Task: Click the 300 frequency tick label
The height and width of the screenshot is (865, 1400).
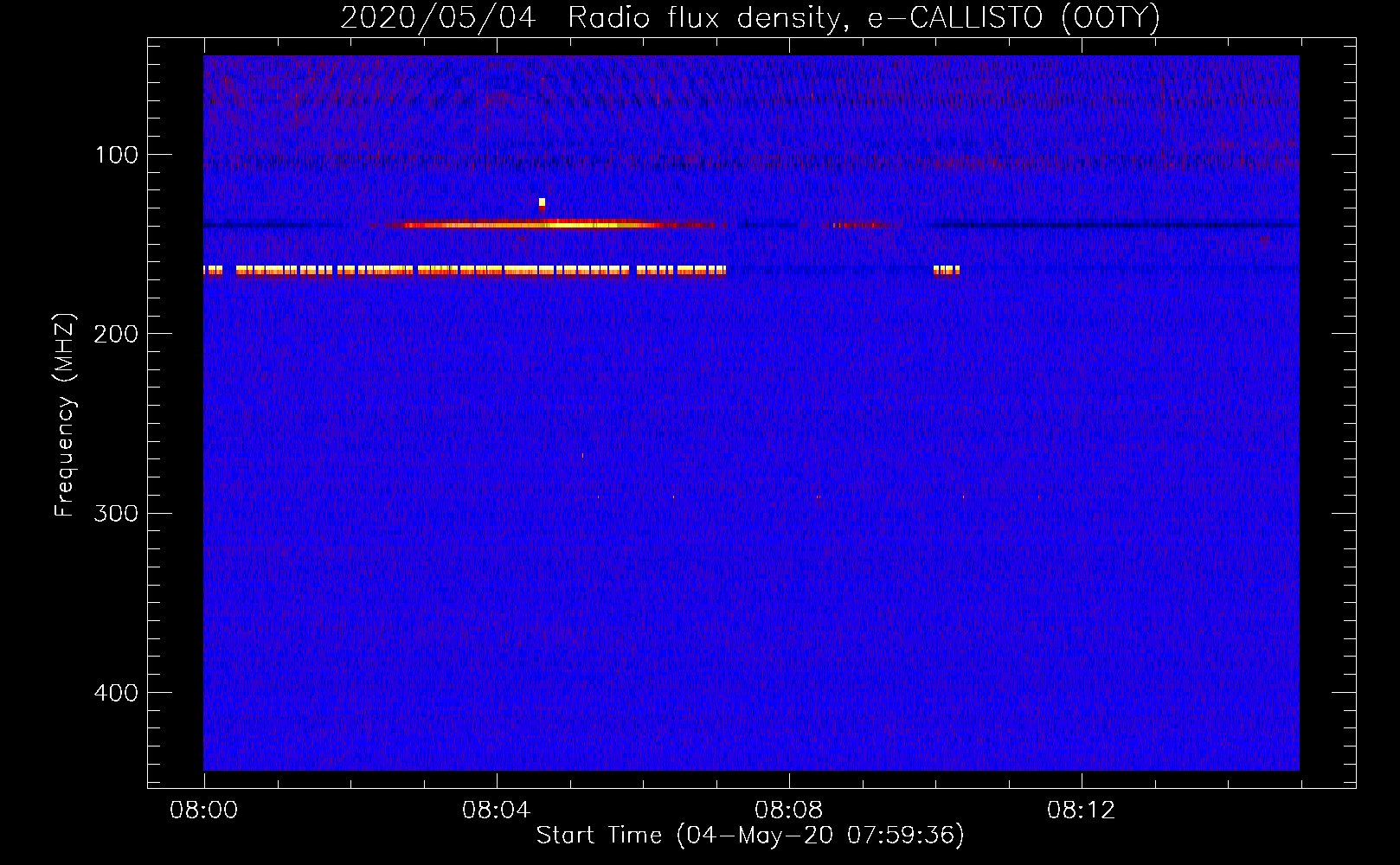Action: [x=116, y=513]
